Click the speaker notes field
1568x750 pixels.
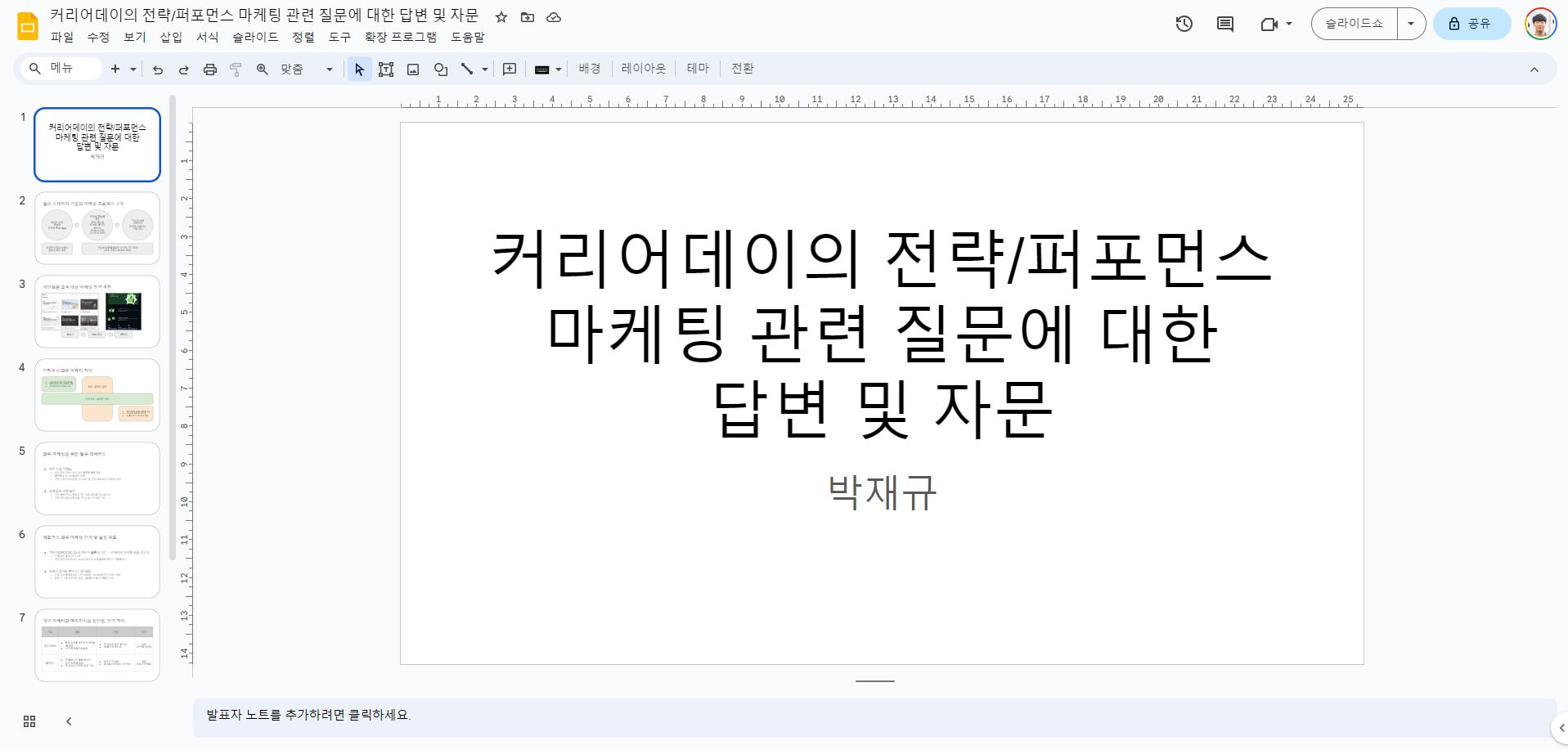(x=874, y=717)
